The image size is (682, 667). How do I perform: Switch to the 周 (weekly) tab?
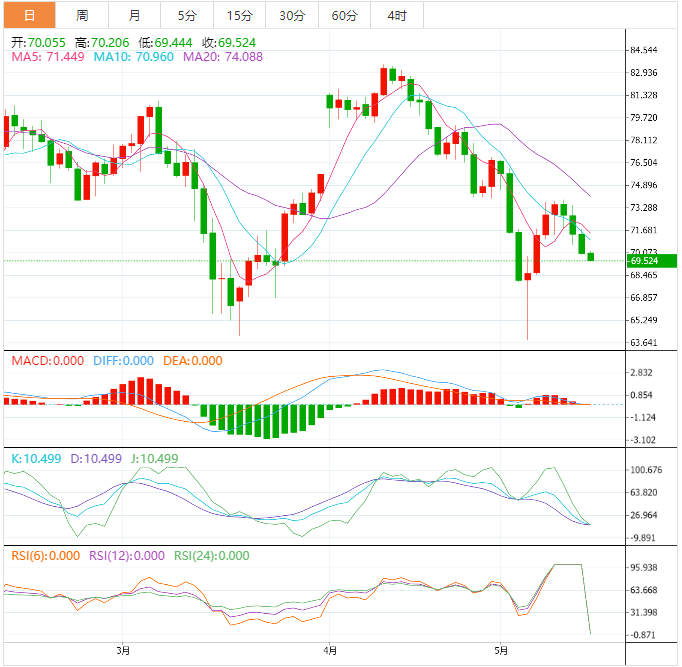(82, 15)
